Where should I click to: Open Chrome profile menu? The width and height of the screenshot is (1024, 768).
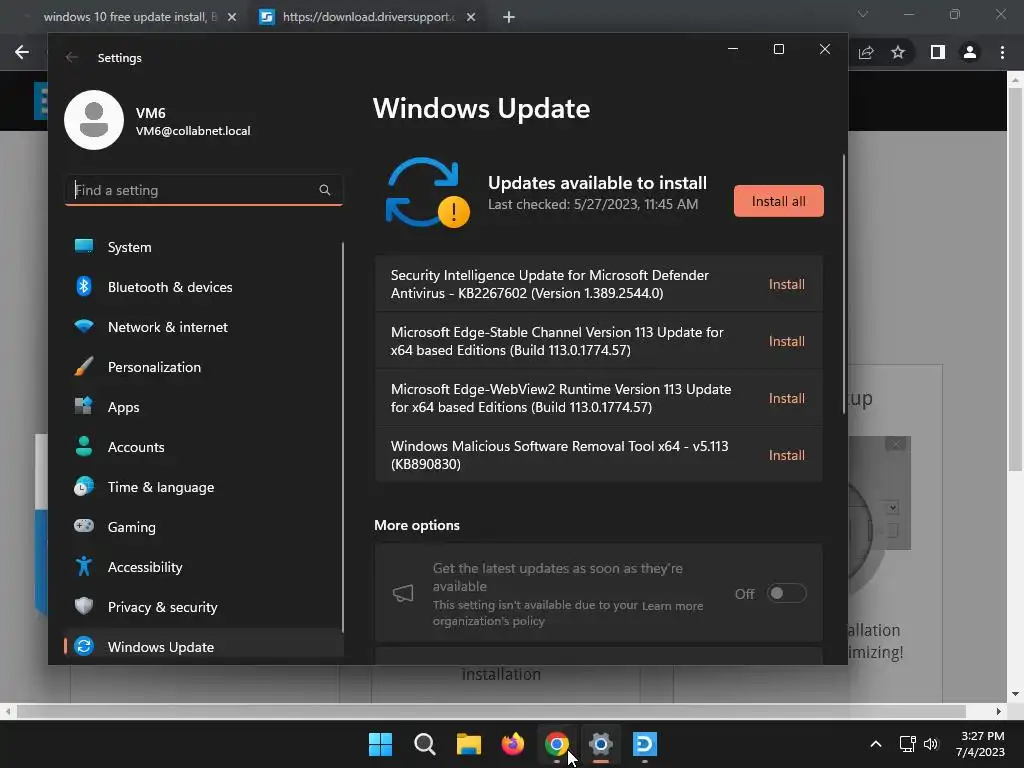point(970,52)
